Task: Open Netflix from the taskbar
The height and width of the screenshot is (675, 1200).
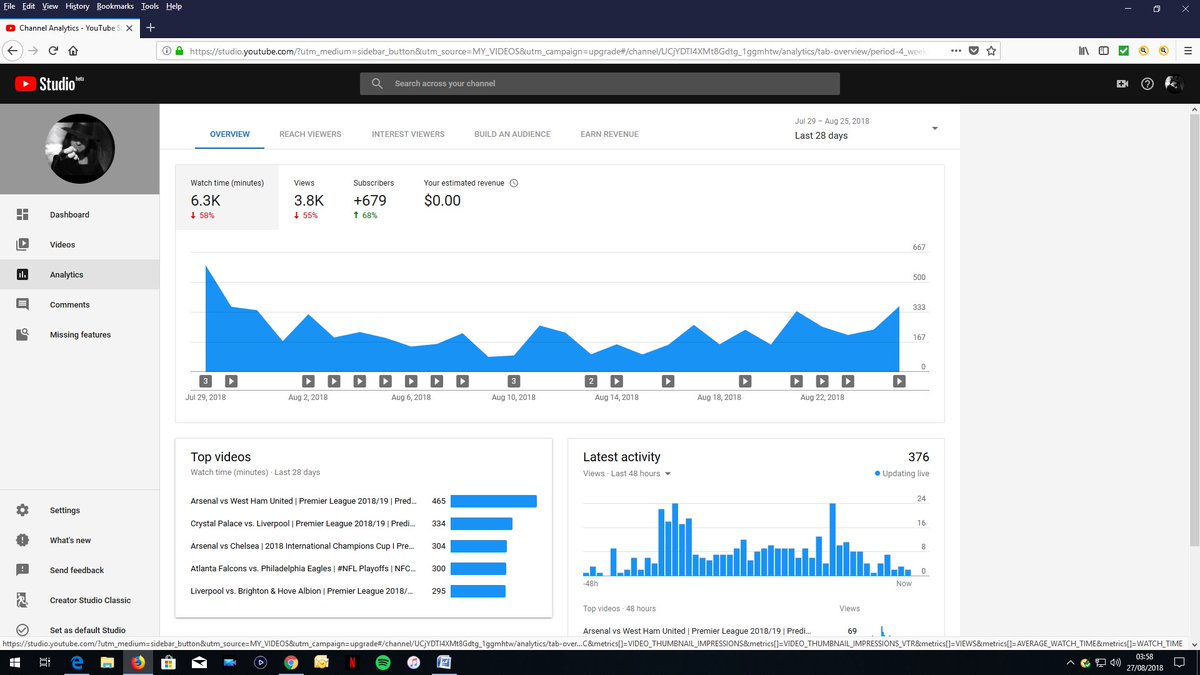Action: (353, 662)
